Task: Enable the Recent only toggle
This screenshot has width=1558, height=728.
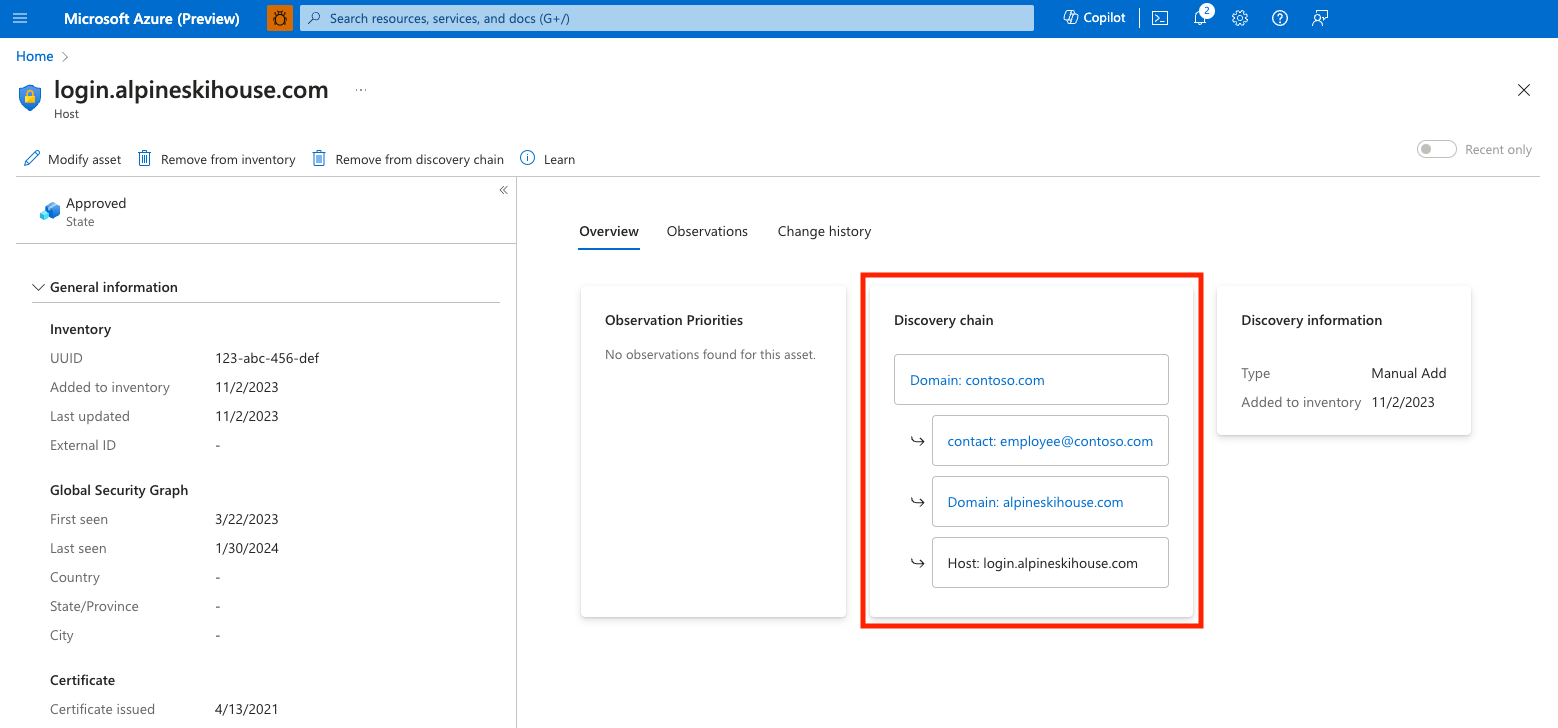Action: click(x=1436, y=148)
